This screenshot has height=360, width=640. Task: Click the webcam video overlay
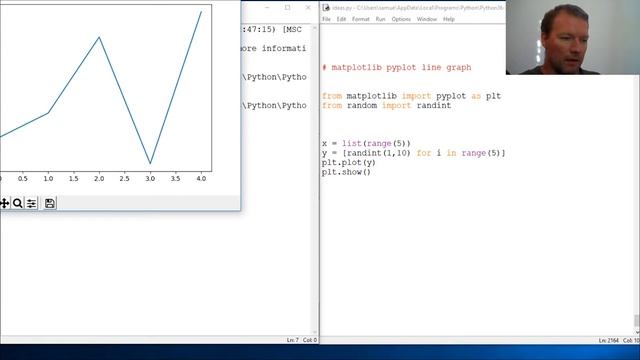[573, 37]
